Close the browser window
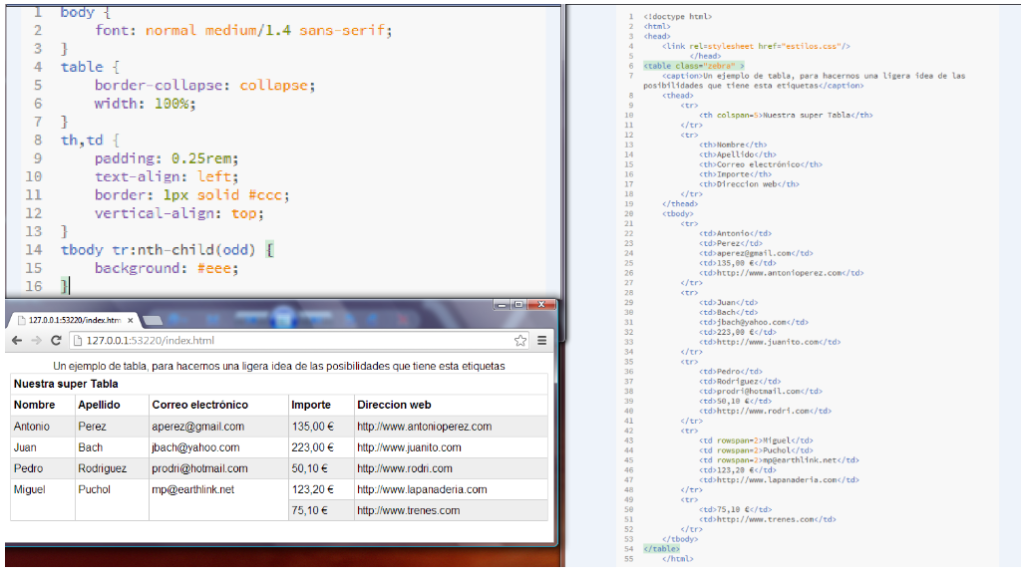The width and height of the screenshot is (1024, 580). (542, 304)
